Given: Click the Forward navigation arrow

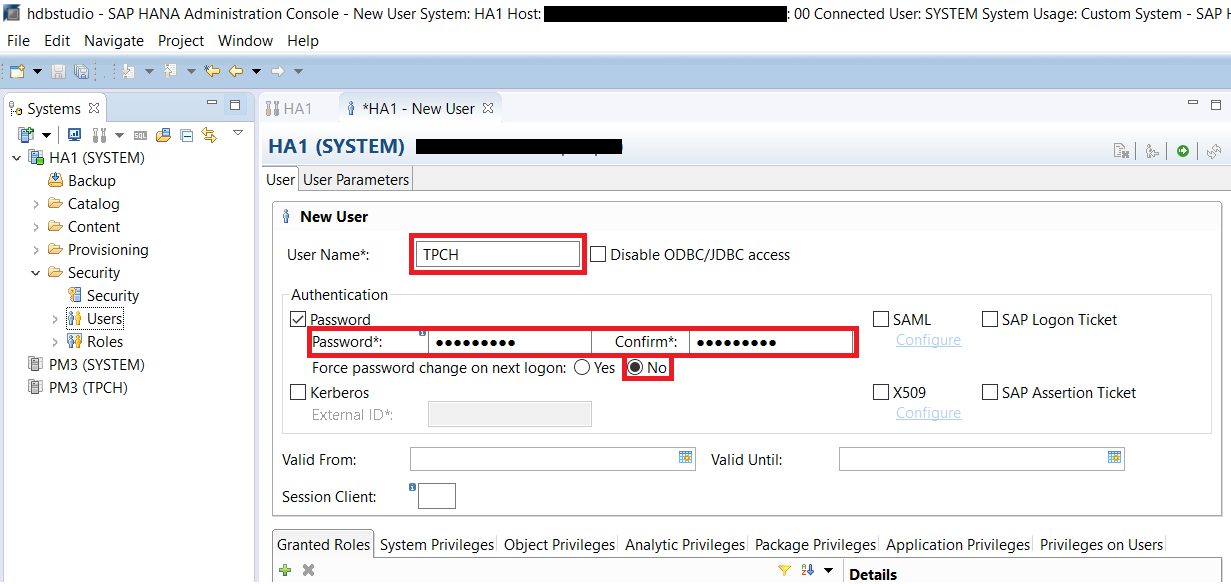Looking at the screenshot, I should tap(278, 71).
